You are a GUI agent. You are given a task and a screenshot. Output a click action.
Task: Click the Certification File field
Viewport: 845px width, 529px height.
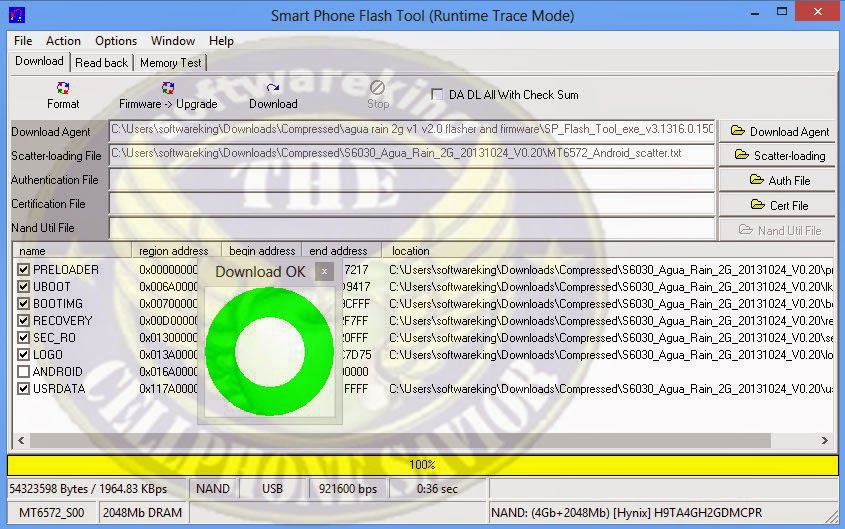(412, 204)
